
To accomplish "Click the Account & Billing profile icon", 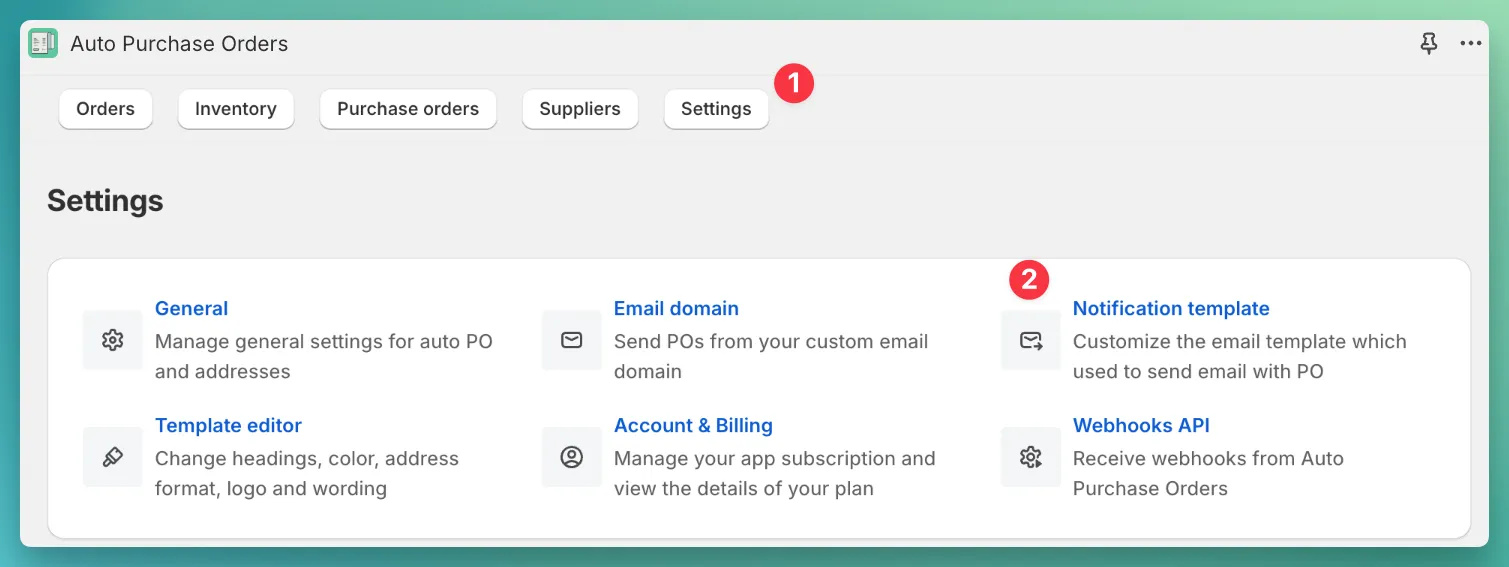I will 571,457.
